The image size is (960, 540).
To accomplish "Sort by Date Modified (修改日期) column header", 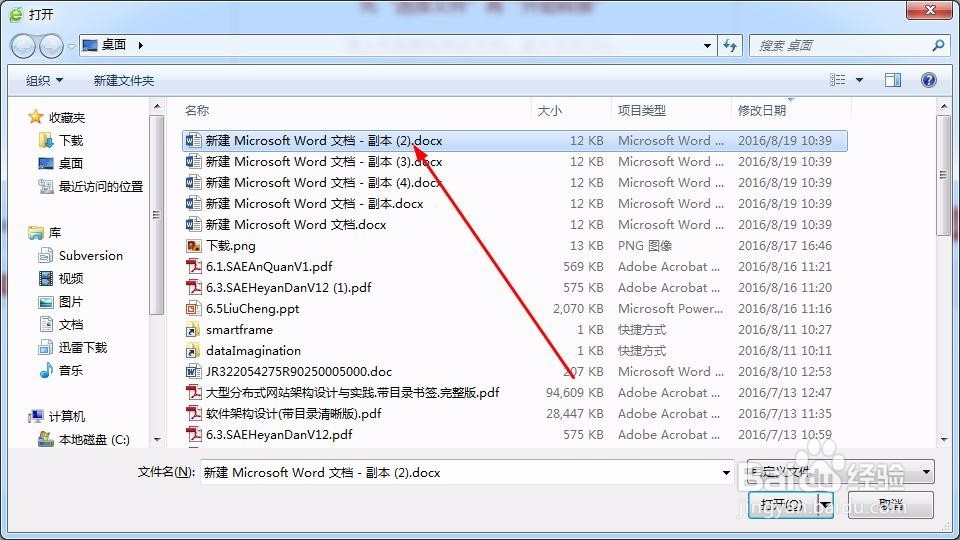I will point(762,111).
